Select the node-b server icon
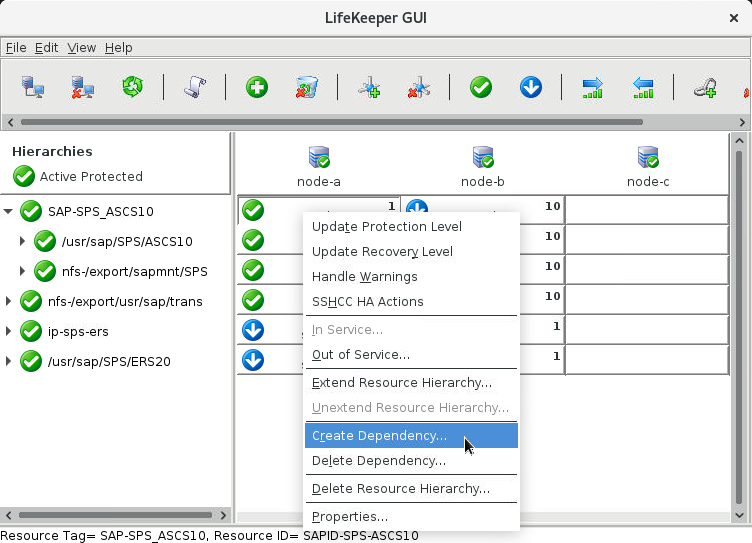Viewport: 752px width, 543px height. 483,157
